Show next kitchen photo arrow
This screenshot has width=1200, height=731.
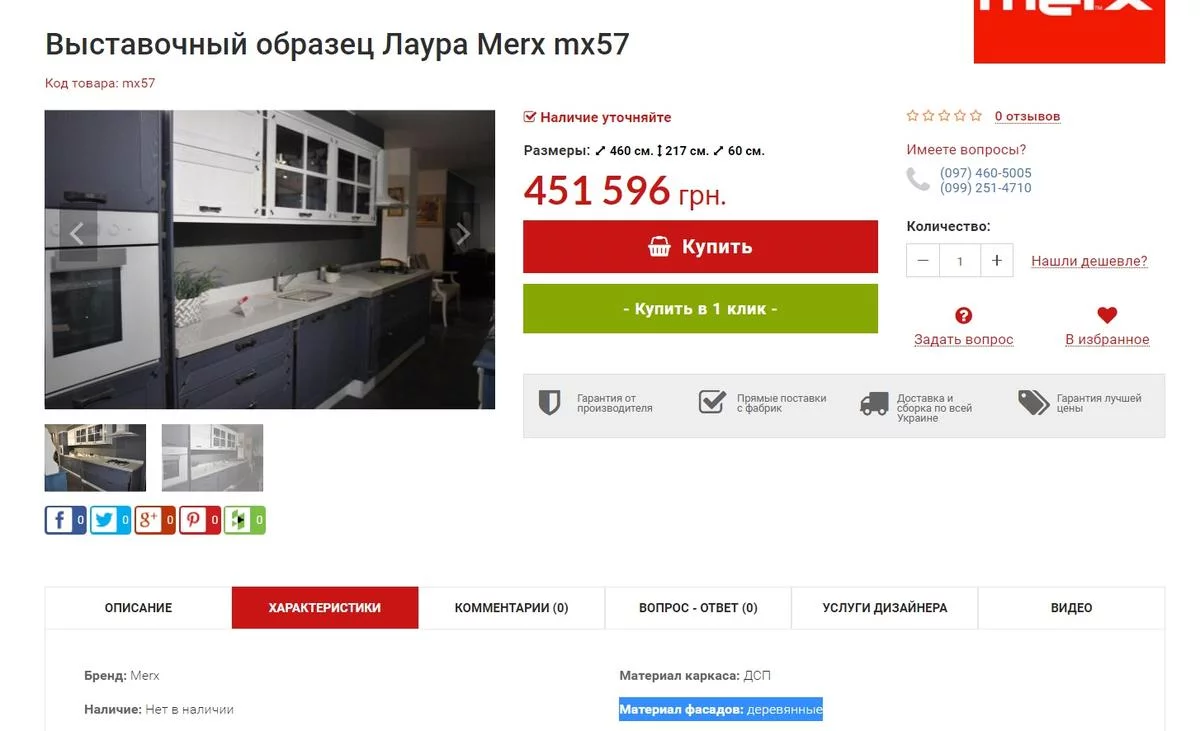462,235
